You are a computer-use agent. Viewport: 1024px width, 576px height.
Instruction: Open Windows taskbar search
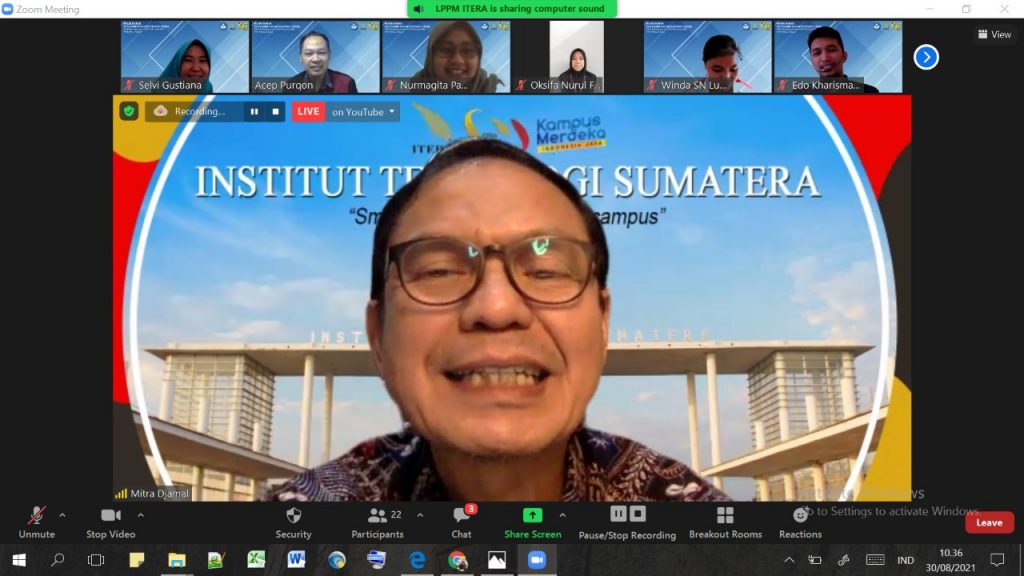[x=57, y=560]
